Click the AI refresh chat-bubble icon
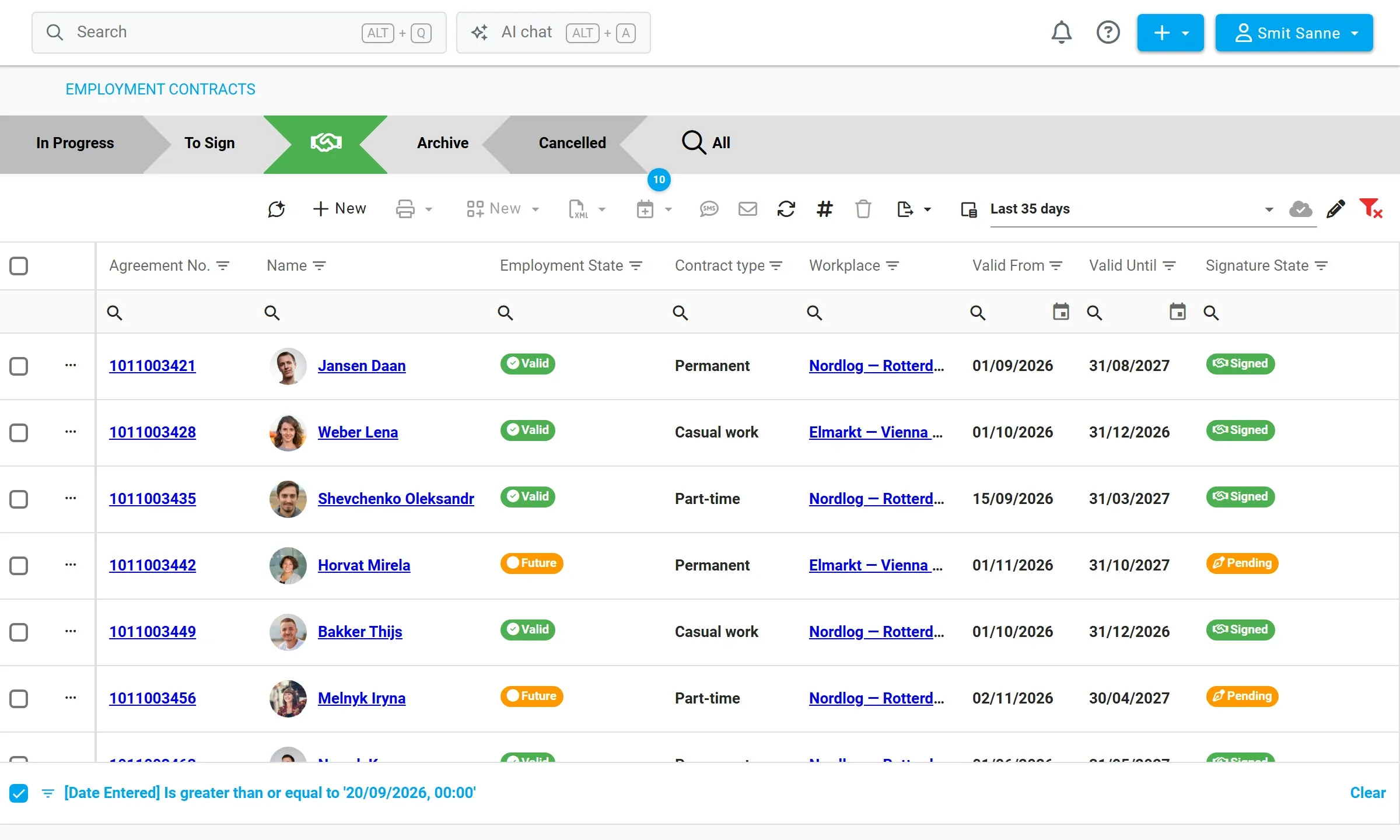Viewport: 1400px width, 840px height. tap(276, 209)
